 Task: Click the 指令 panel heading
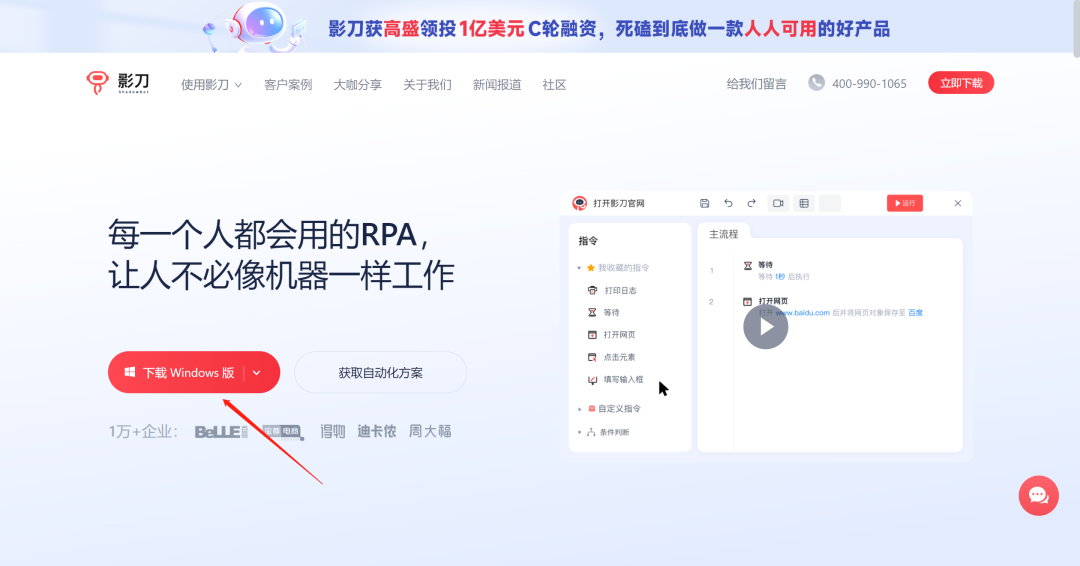[588, 241]
